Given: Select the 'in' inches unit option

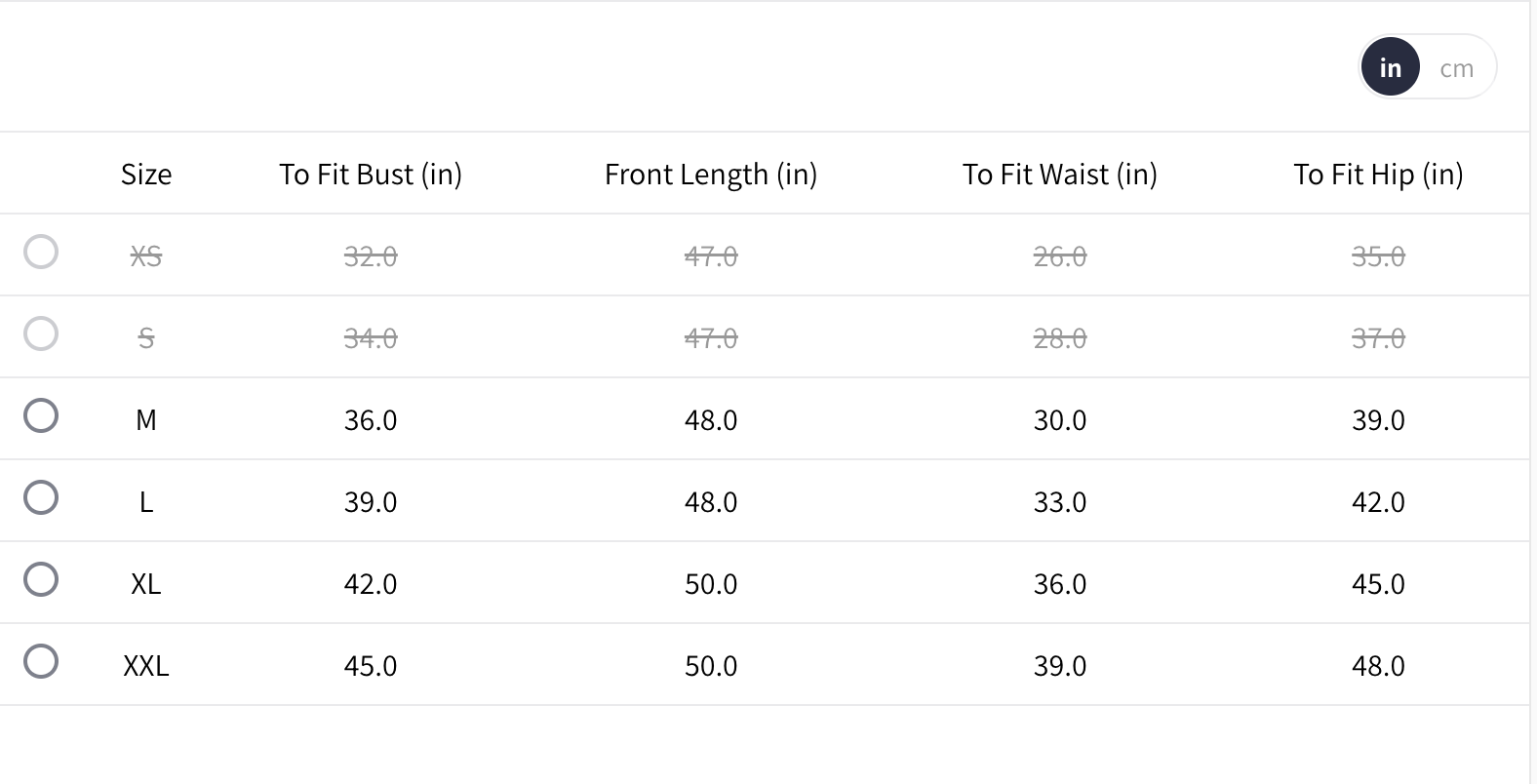Looking at the screenshot, I should 1390,67.
